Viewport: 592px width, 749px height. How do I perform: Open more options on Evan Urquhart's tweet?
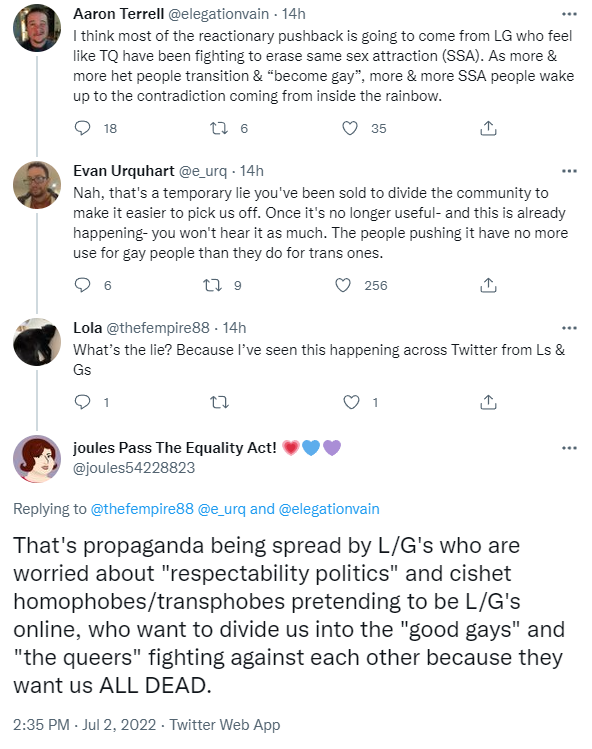(x=569, y=171)
